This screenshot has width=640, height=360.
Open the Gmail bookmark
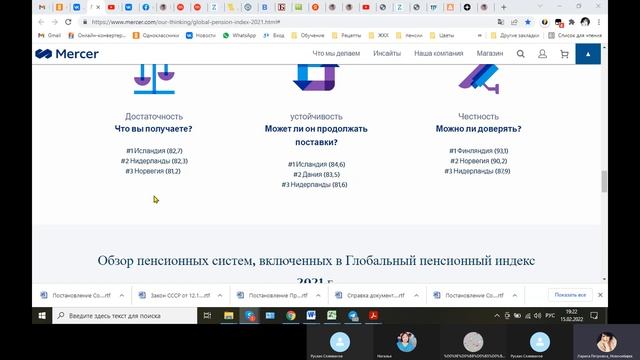click(x=49, y=36)
